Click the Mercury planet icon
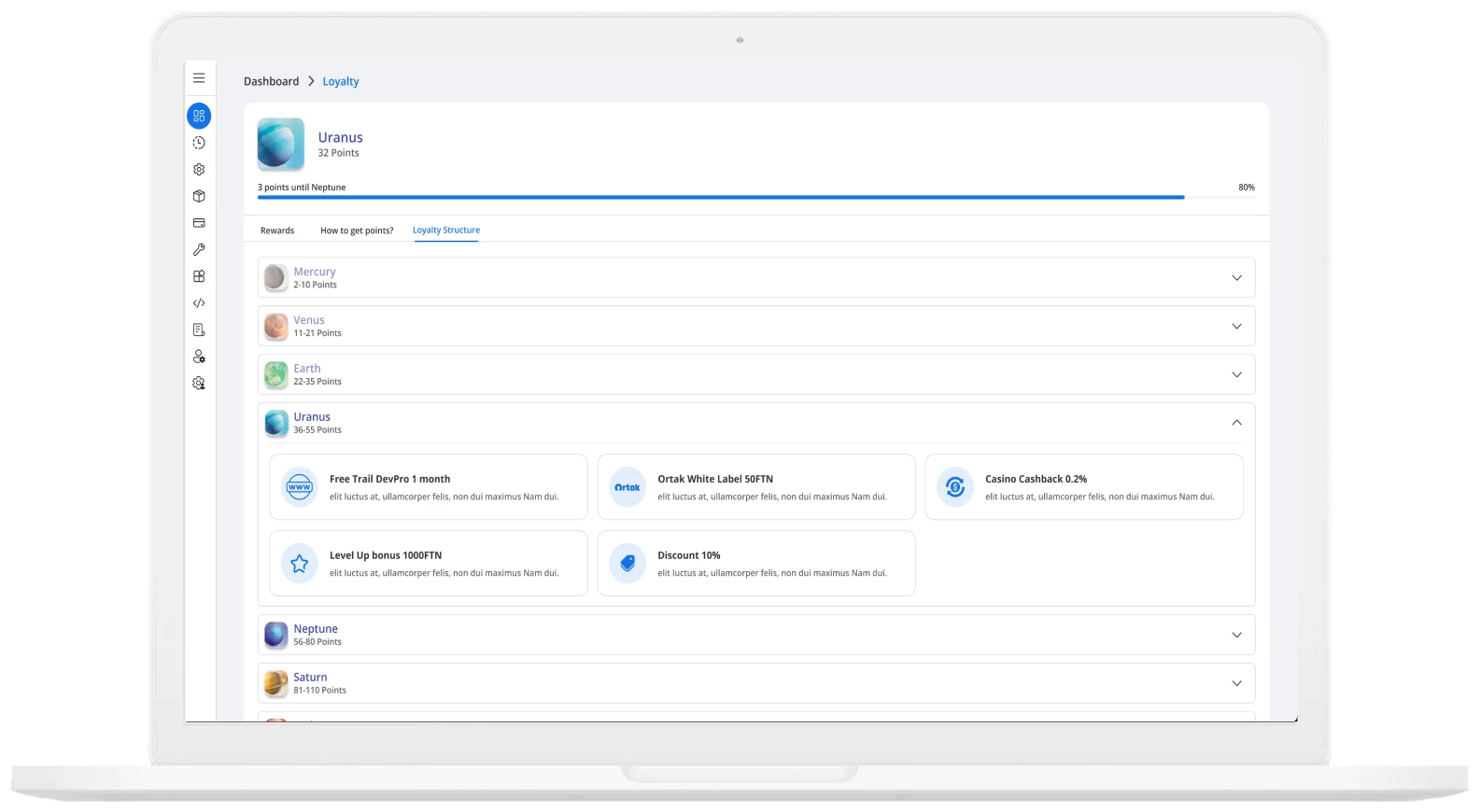The image size is (1481, 812). click(275, 278)
